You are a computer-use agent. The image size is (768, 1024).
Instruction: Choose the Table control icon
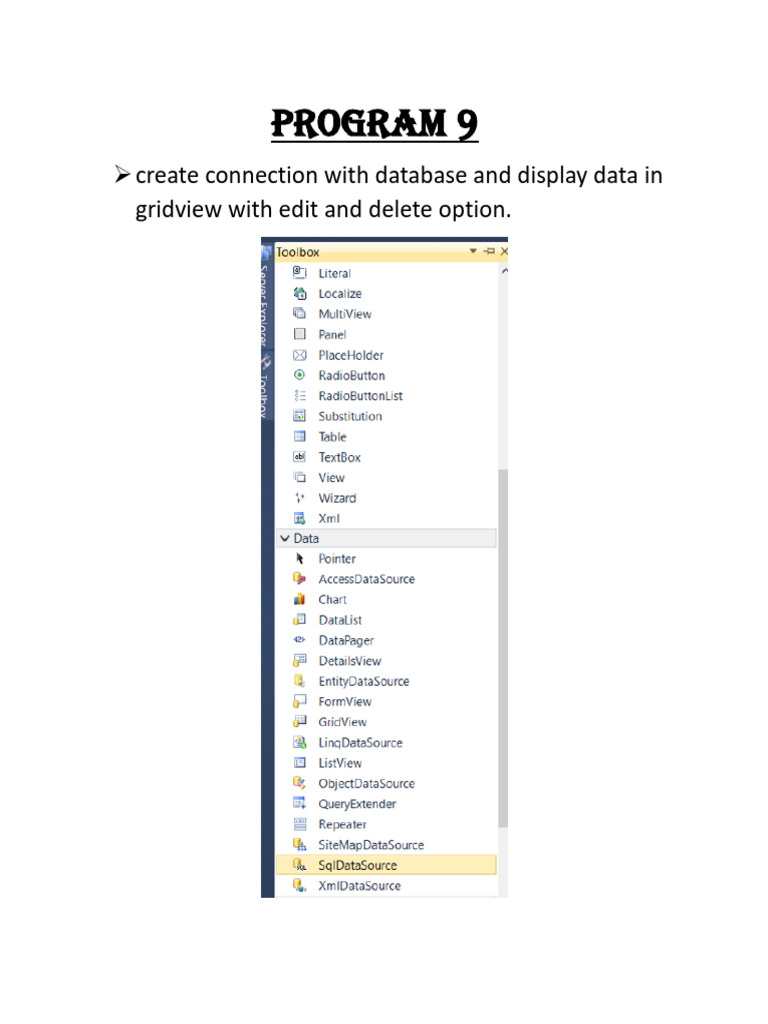[x=299, y=436]
